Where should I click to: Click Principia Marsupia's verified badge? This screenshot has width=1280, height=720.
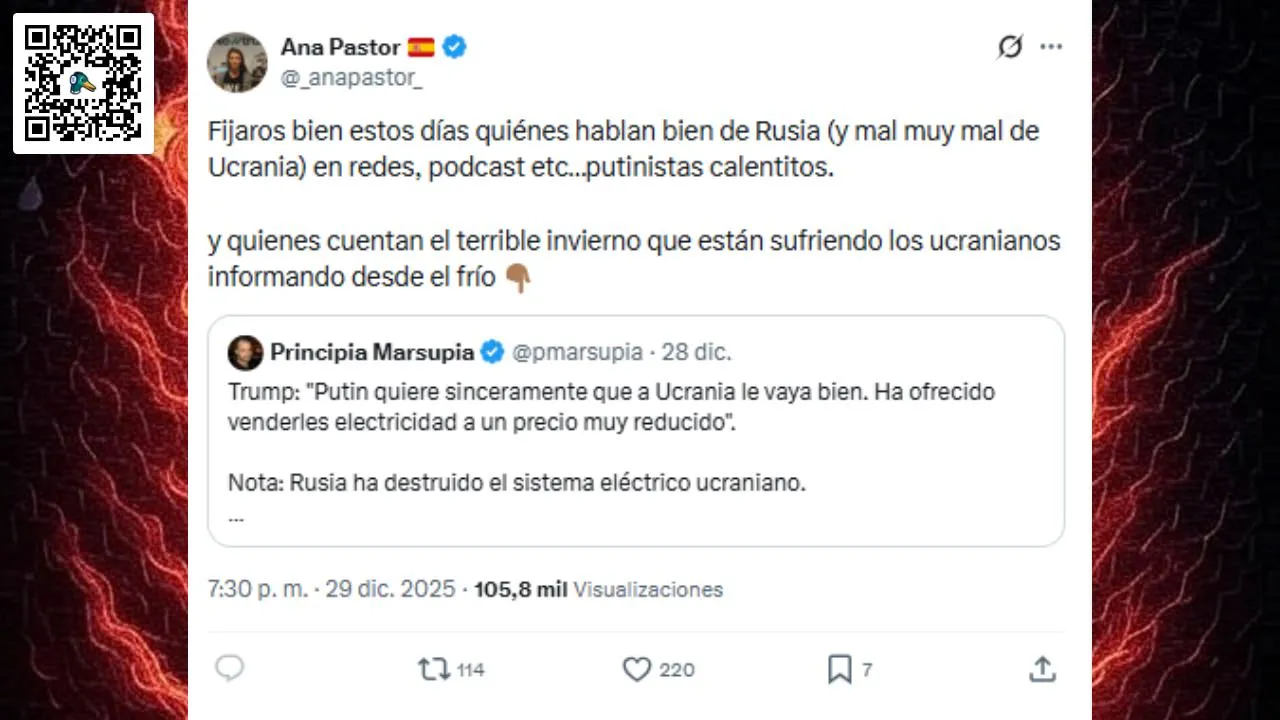(x=492, y=352)
